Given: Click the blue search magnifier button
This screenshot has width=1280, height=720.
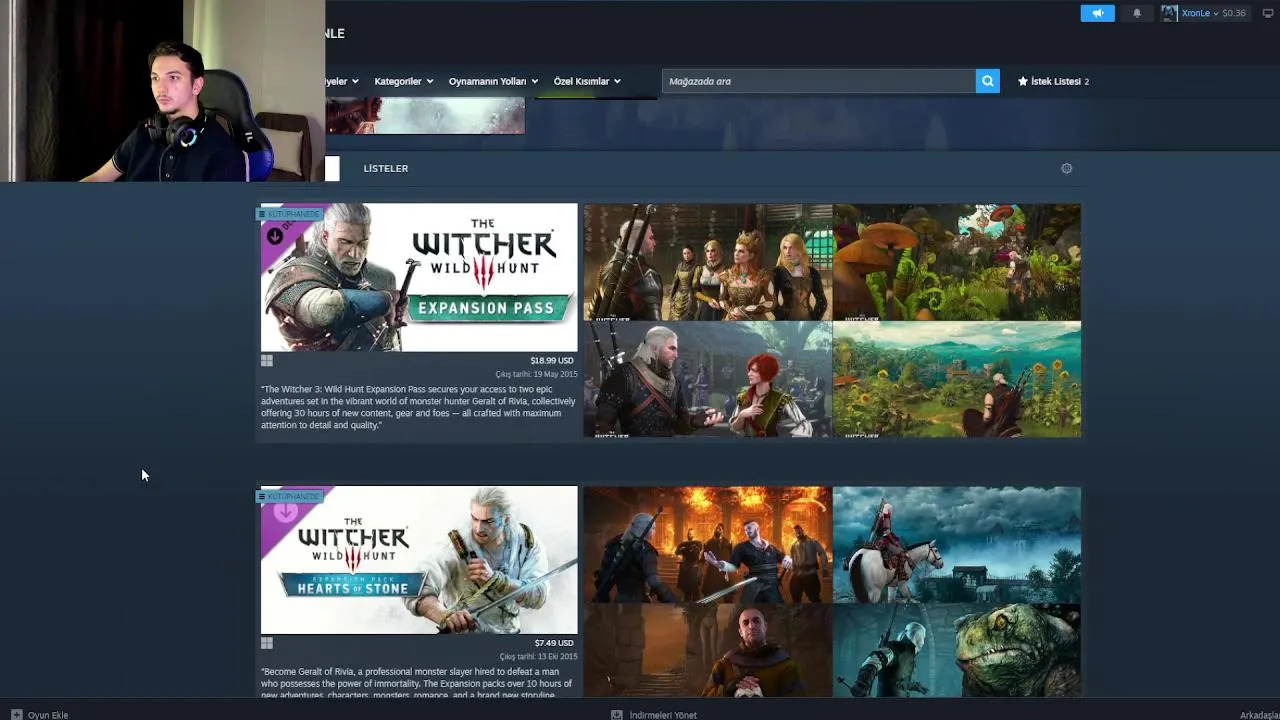Looking at the screenshot, I should pos(987,81).
